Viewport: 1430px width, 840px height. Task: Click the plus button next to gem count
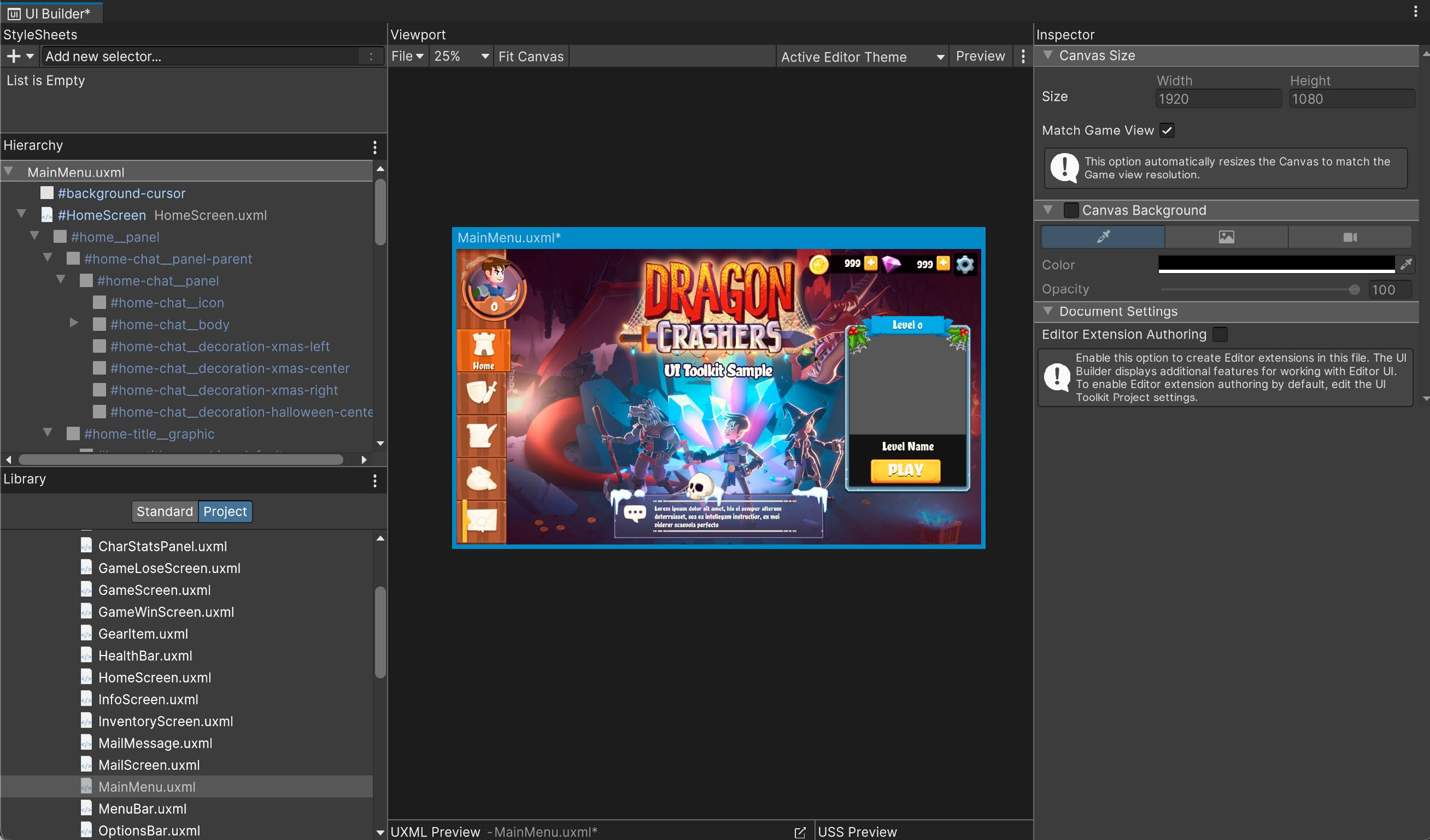(x=943, y=263)
